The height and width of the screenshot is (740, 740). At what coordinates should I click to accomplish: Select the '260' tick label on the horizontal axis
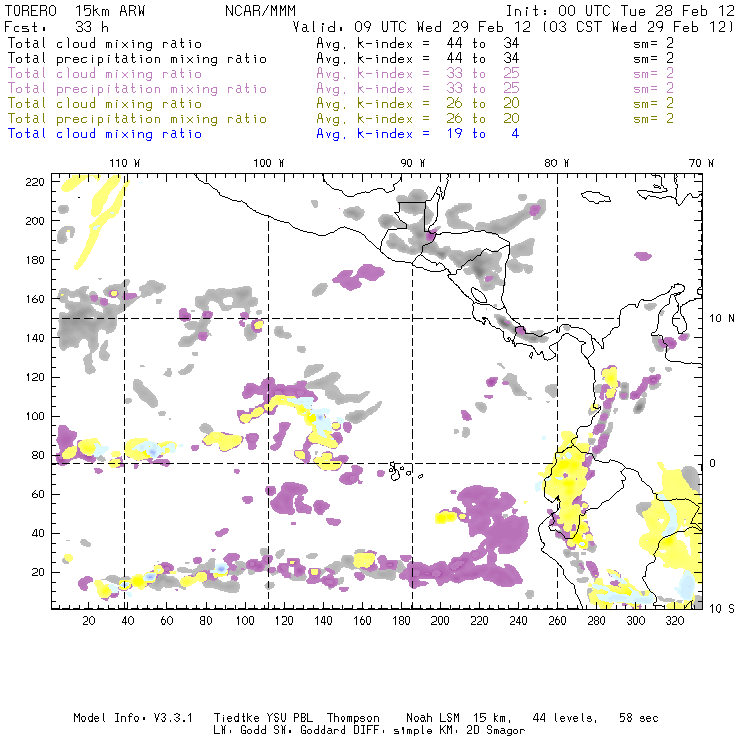pyautogui.click(x=557, y=621)
